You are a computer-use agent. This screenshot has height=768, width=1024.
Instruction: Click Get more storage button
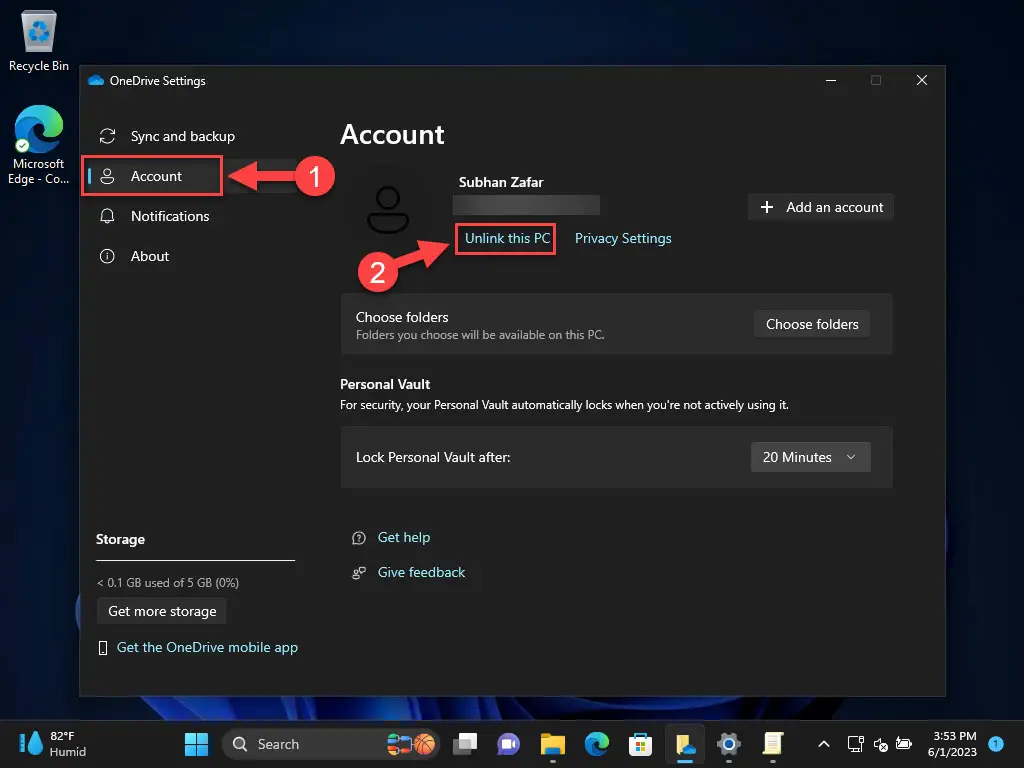pos(162,611)
